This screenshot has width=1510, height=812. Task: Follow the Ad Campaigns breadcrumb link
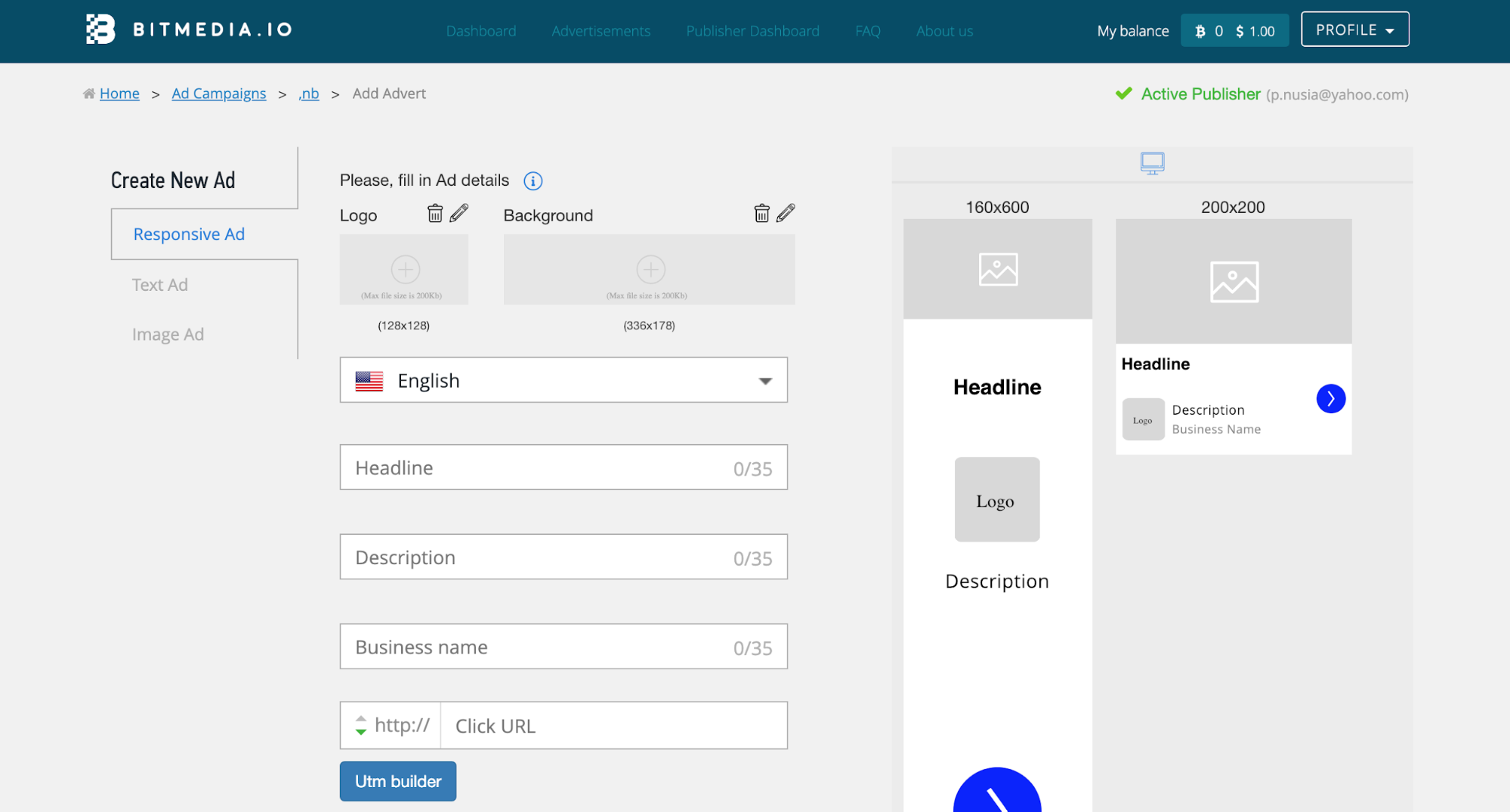click(219, 94)
